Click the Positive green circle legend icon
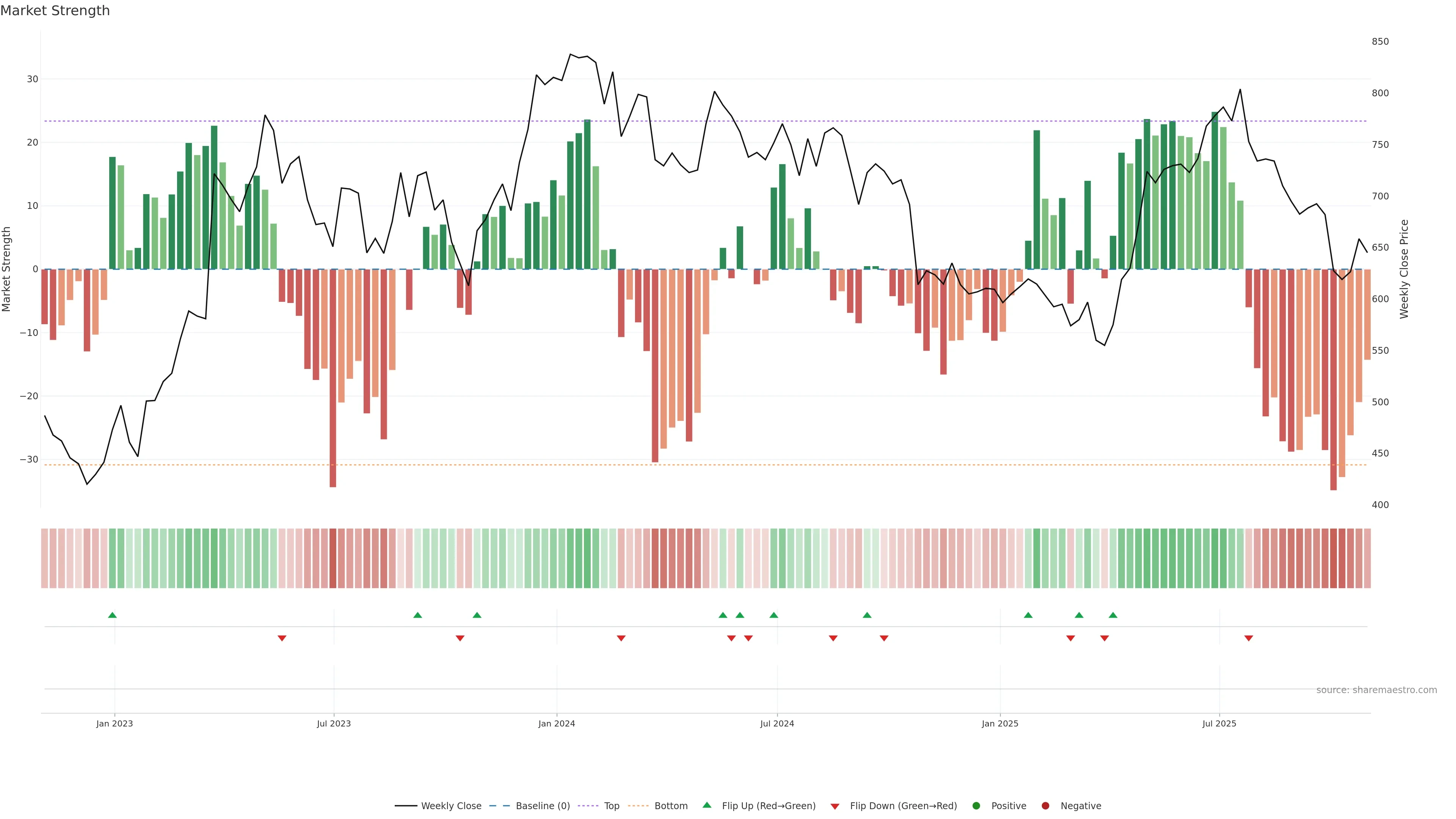 976,806
